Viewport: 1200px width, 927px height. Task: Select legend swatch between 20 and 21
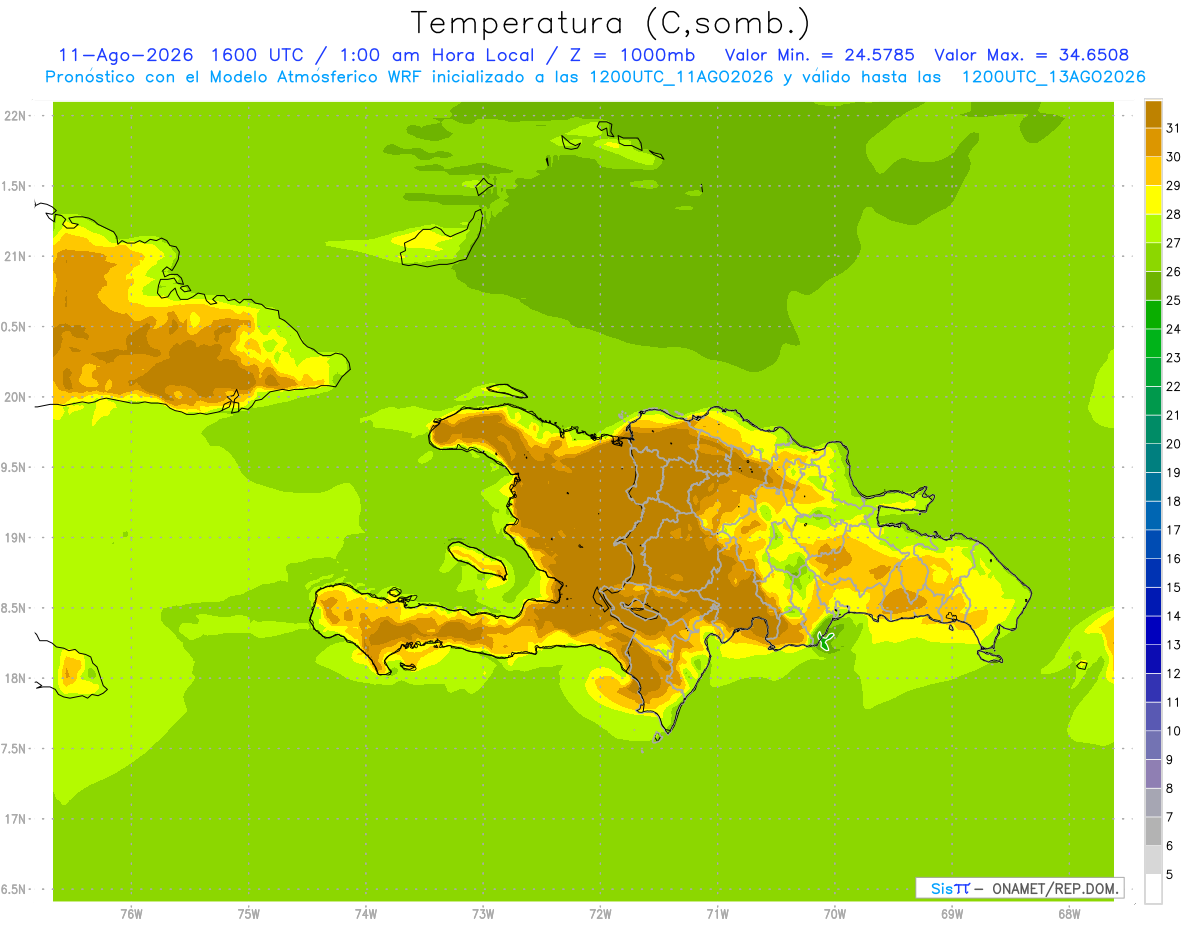coord(1153,430)
